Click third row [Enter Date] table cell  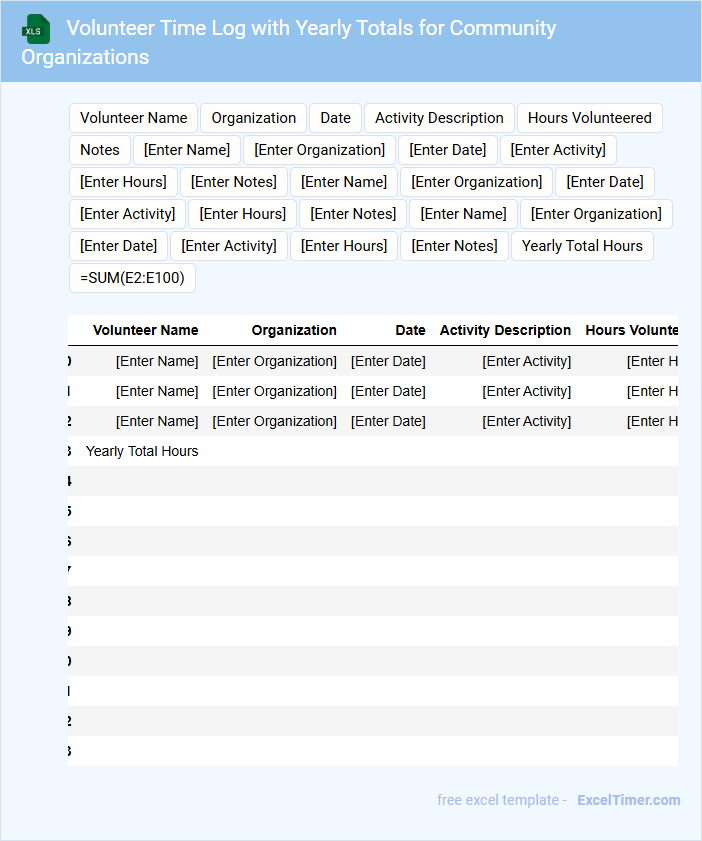388,421
